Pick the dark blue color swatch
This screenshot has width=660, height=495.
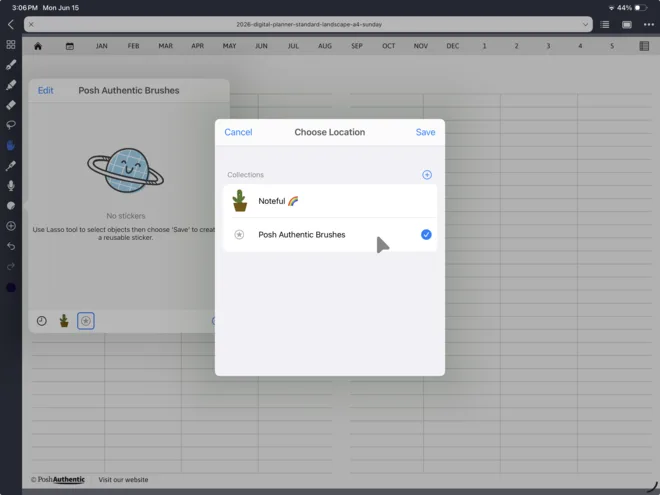pos(11,287)
